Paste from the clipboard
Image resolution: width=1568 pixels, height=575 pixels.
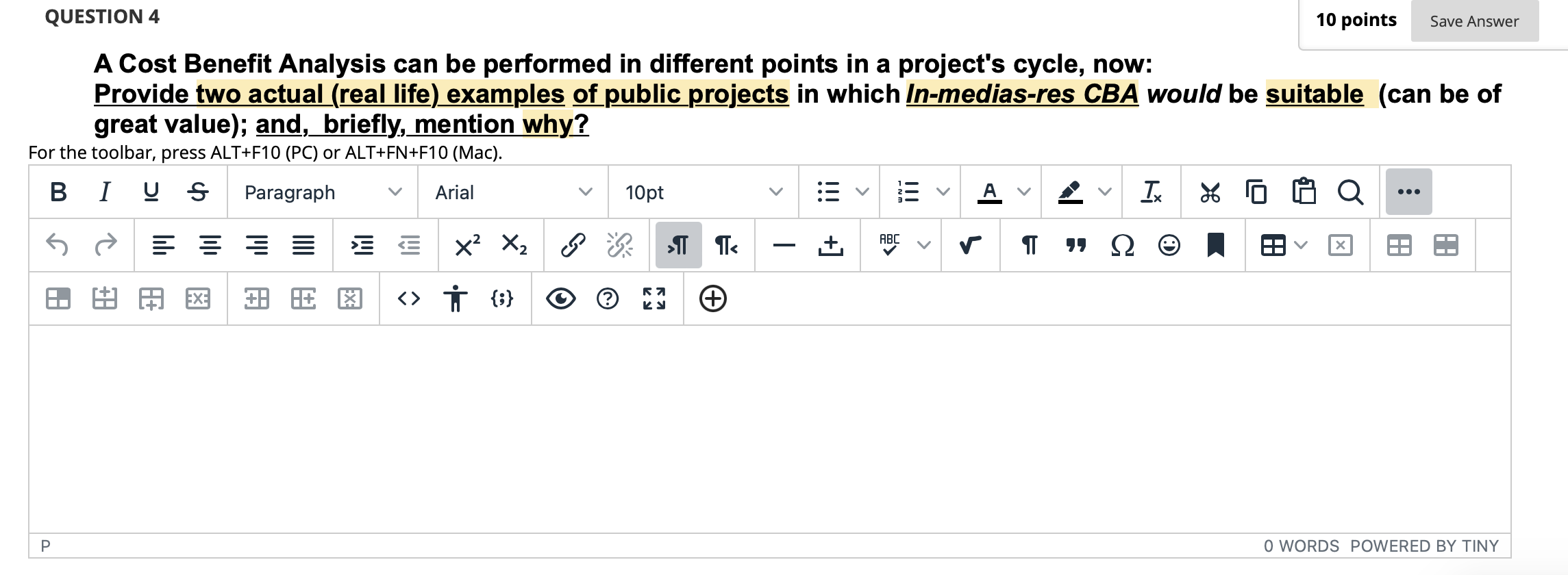(x=1304, y=192)
